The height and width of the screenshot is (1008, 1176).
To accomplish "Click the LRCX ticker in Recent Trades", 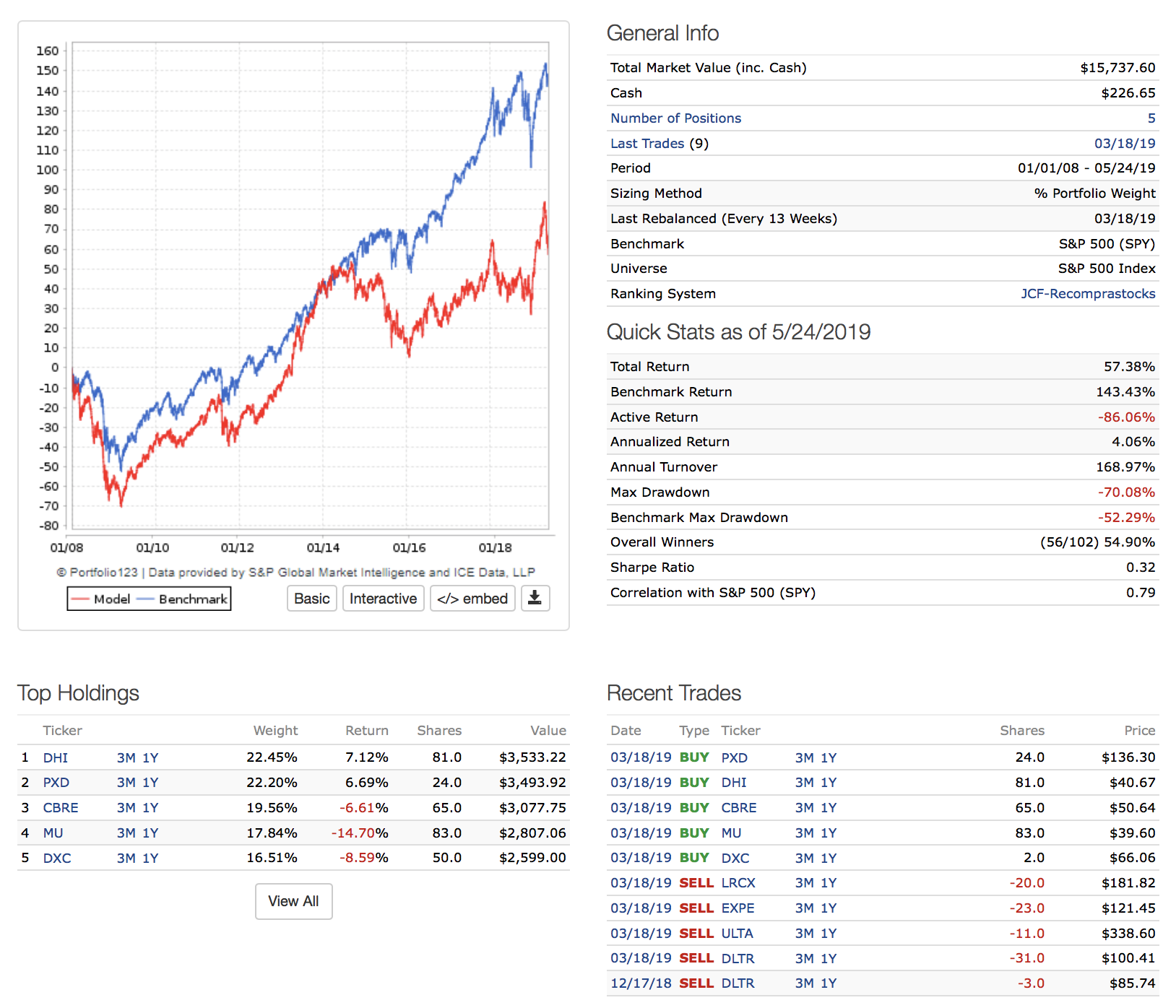I will 738,883.
